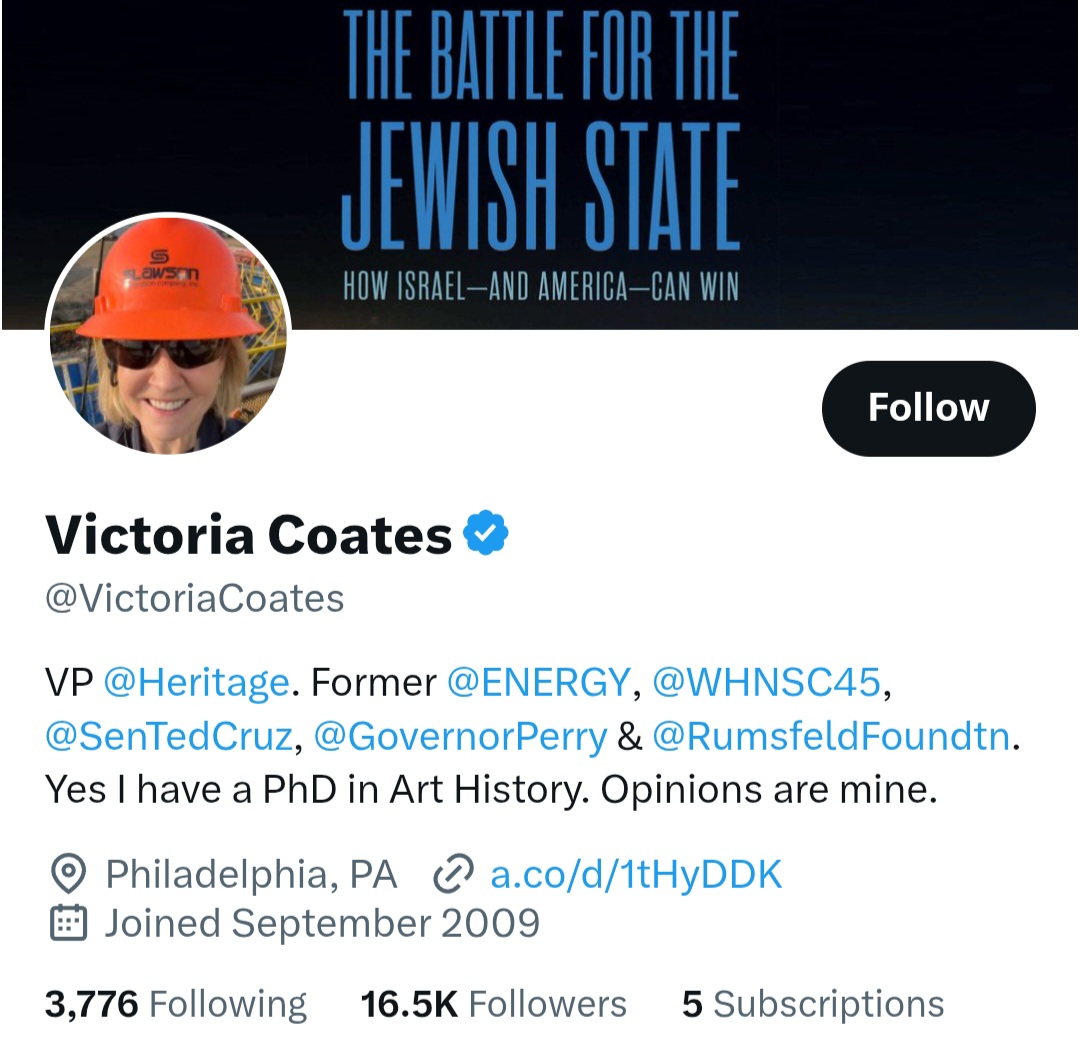Screen dimensions: 1080x1054
Task: Click the location pin icon
Action: 67,875
